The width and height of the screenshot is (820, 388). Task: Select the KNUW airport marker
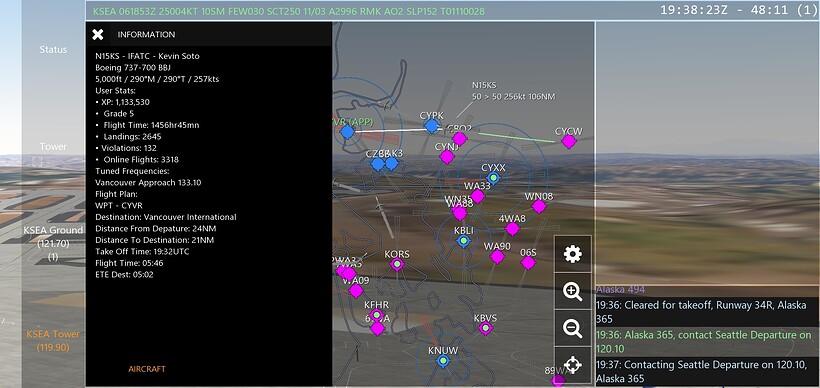click(443, 360)
